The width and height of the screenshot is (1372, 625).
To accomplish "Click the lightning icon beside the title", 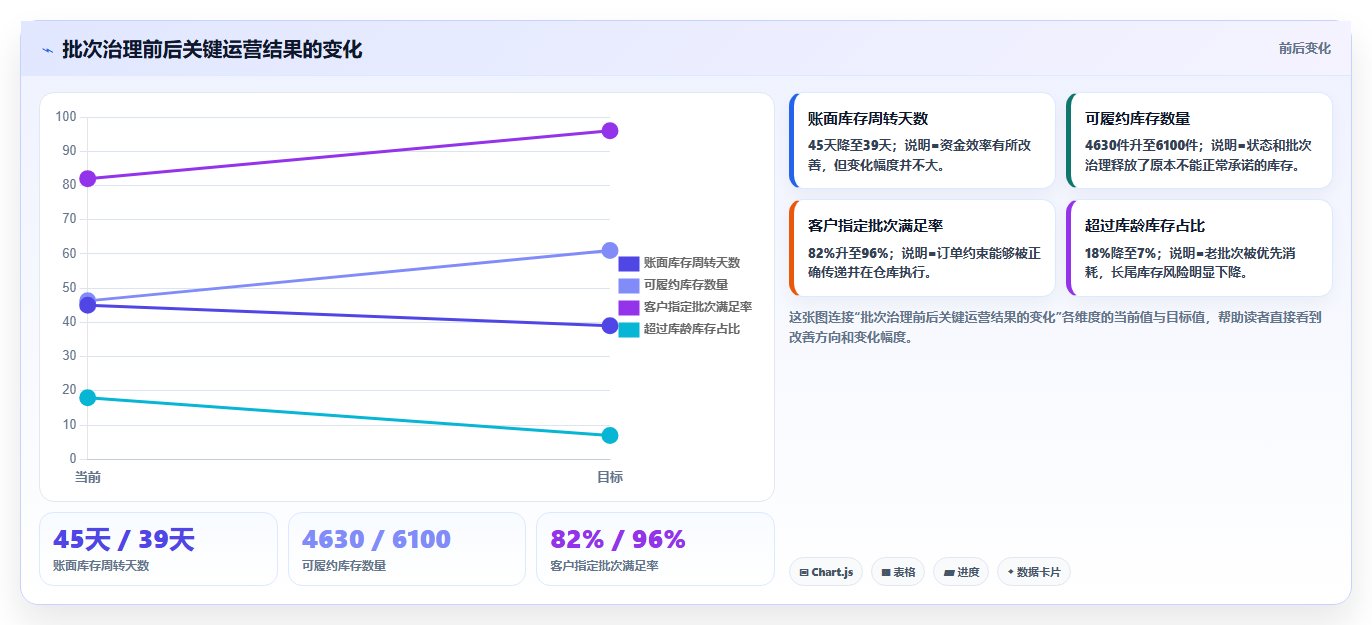I will pyautogui.click(x=48, y=50).
